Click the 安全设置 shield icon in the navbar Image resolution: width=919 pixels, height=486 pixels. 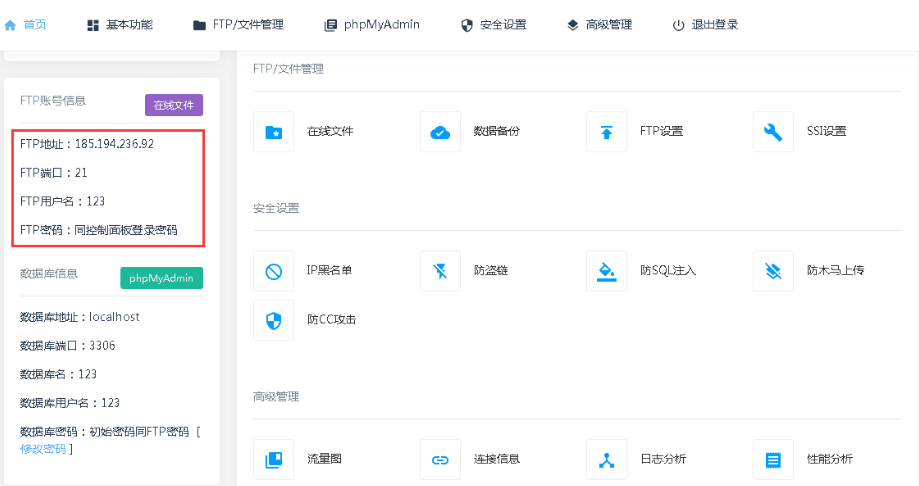tap(467, 25)
